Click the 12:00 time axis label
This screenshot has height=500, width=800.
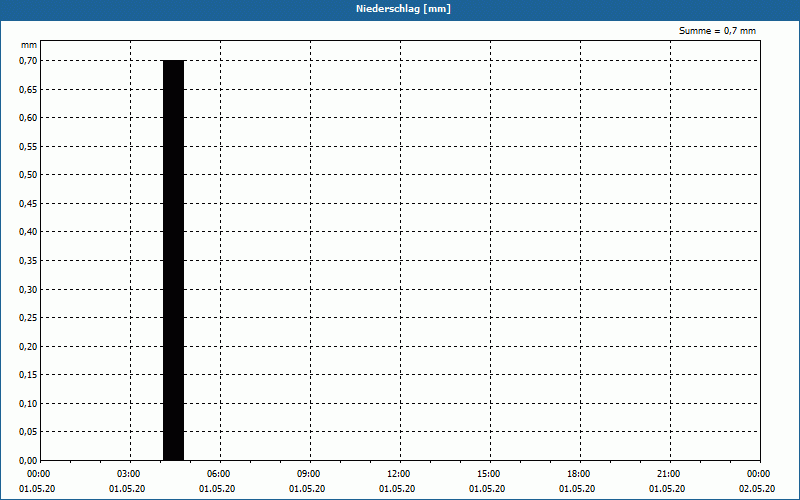pyautogui.click(x=398, y=474)
